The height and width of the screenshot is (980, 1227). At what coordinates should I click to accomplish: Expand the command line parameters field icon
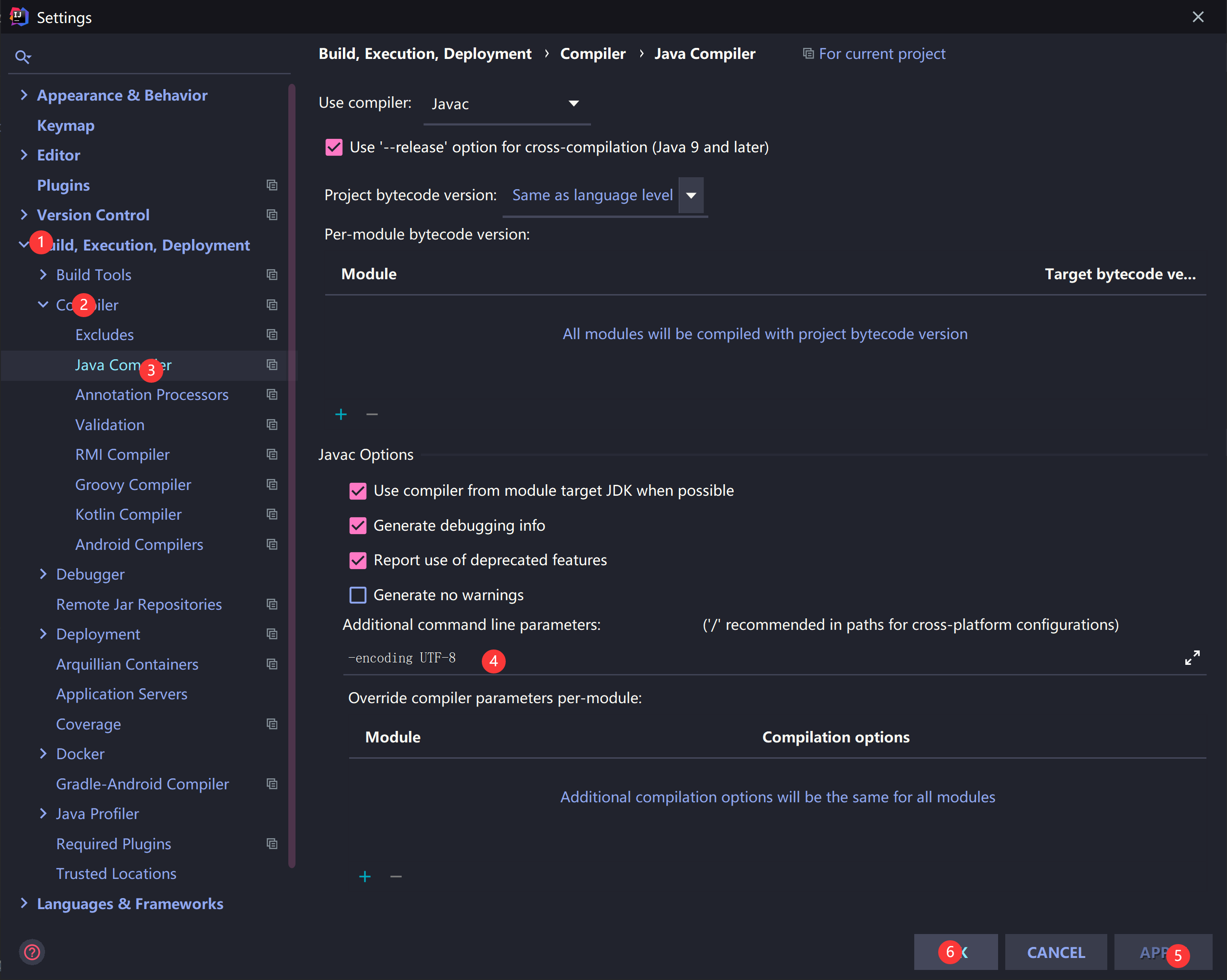click(x=1192, y=658)
